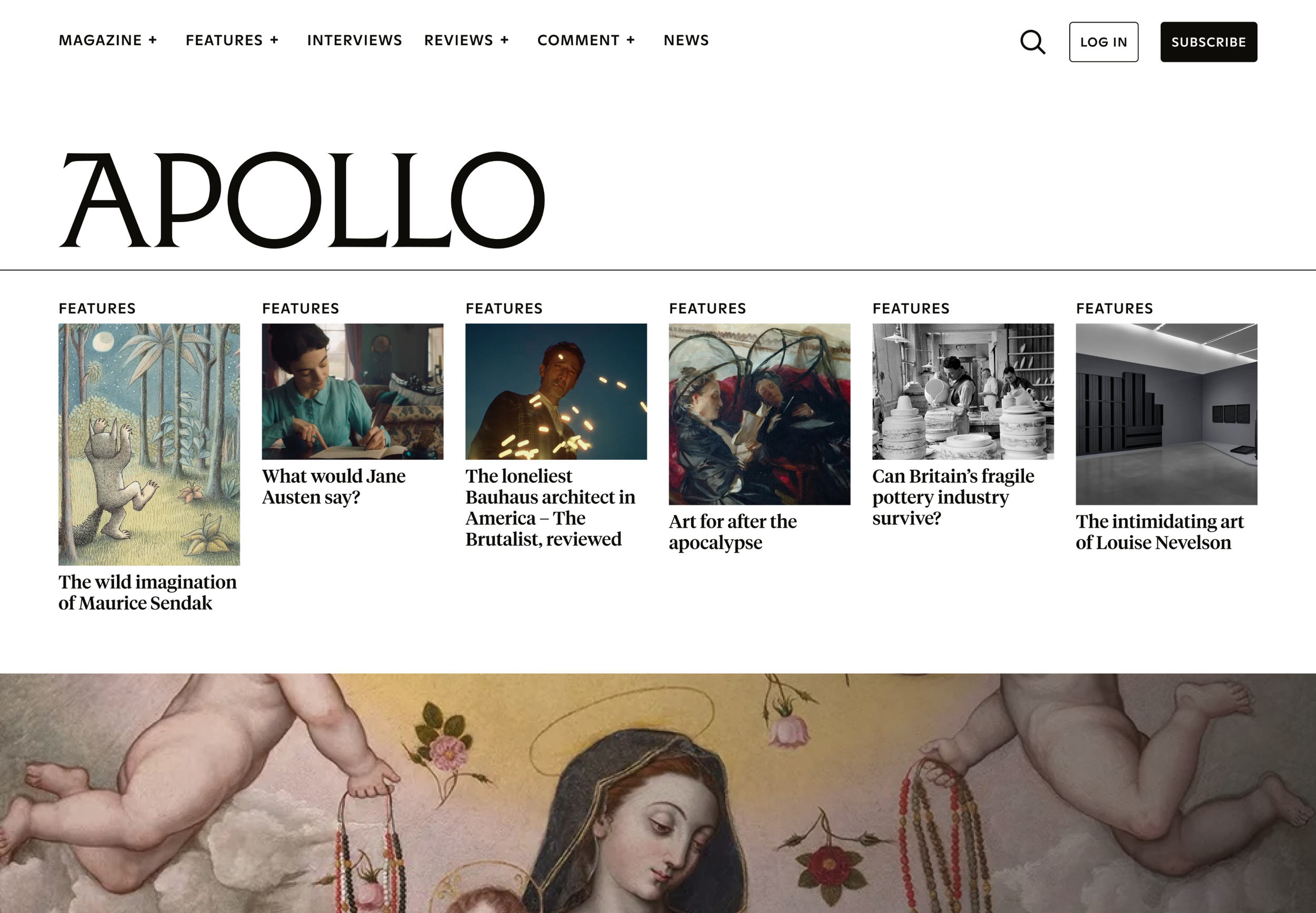
Task: Expand the Comment menu plus sign
Action: click(631, 40)
